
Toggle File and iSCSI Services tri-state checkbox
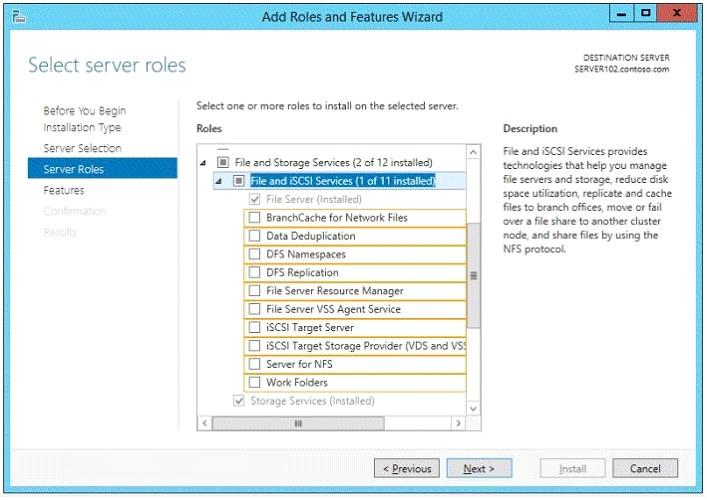239,181
